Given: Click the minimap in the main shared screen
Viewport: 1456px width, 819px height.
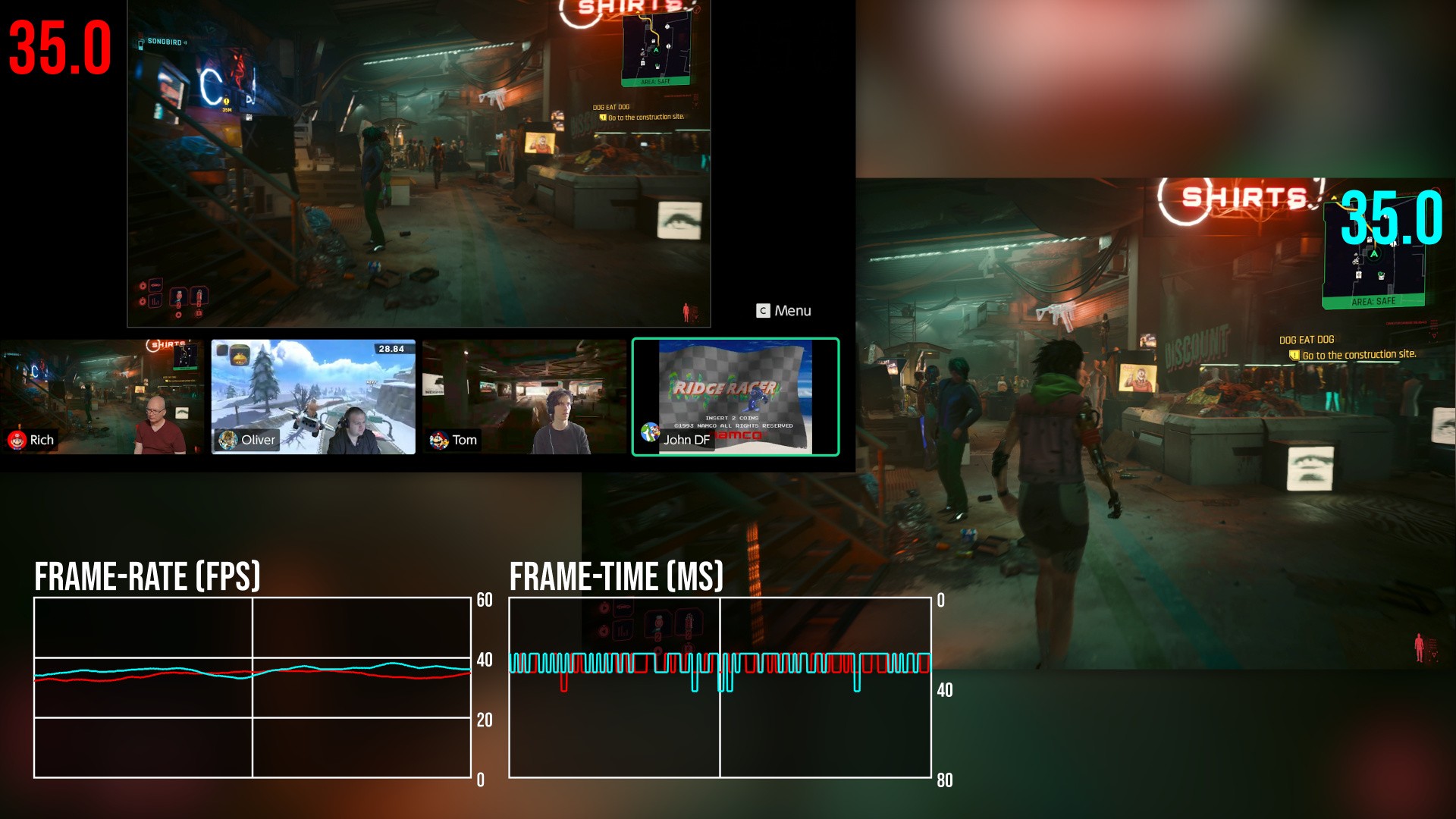Looking at the screenshot, I should [656, 49].
